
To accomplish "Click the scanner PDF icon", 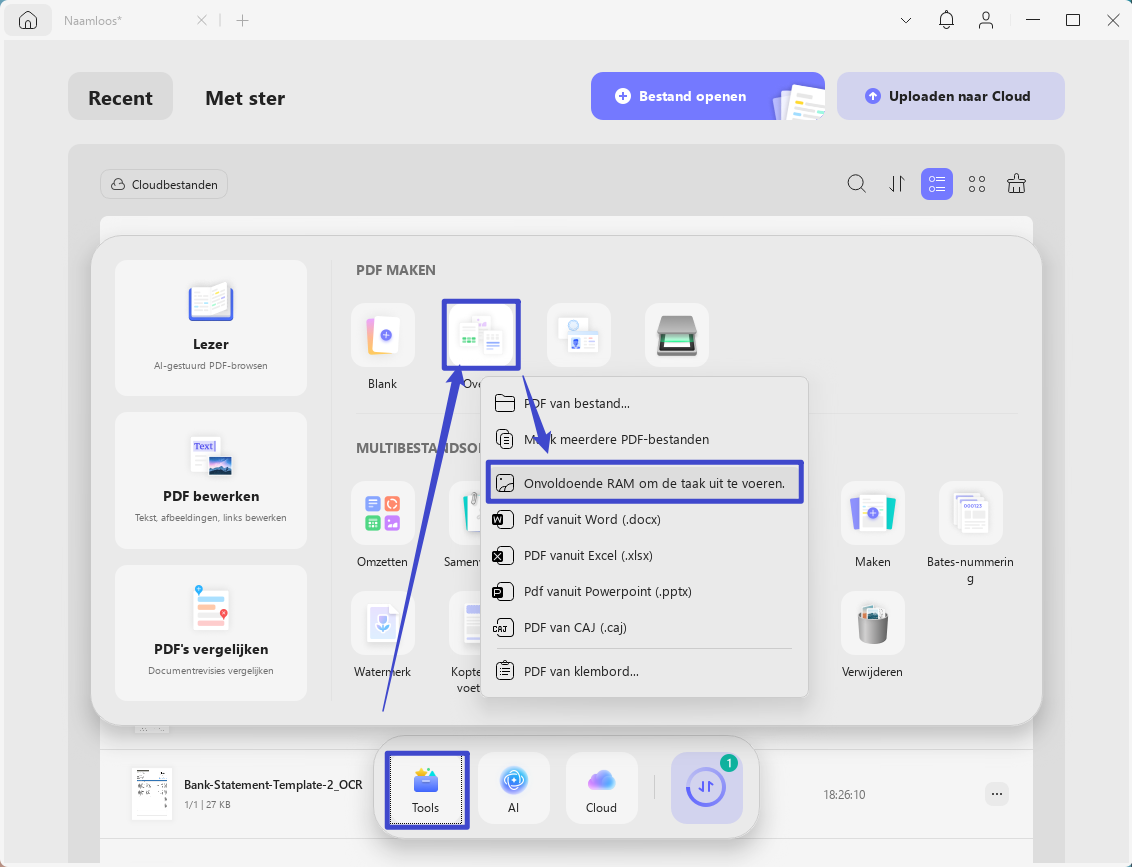I will click(676, 335).
